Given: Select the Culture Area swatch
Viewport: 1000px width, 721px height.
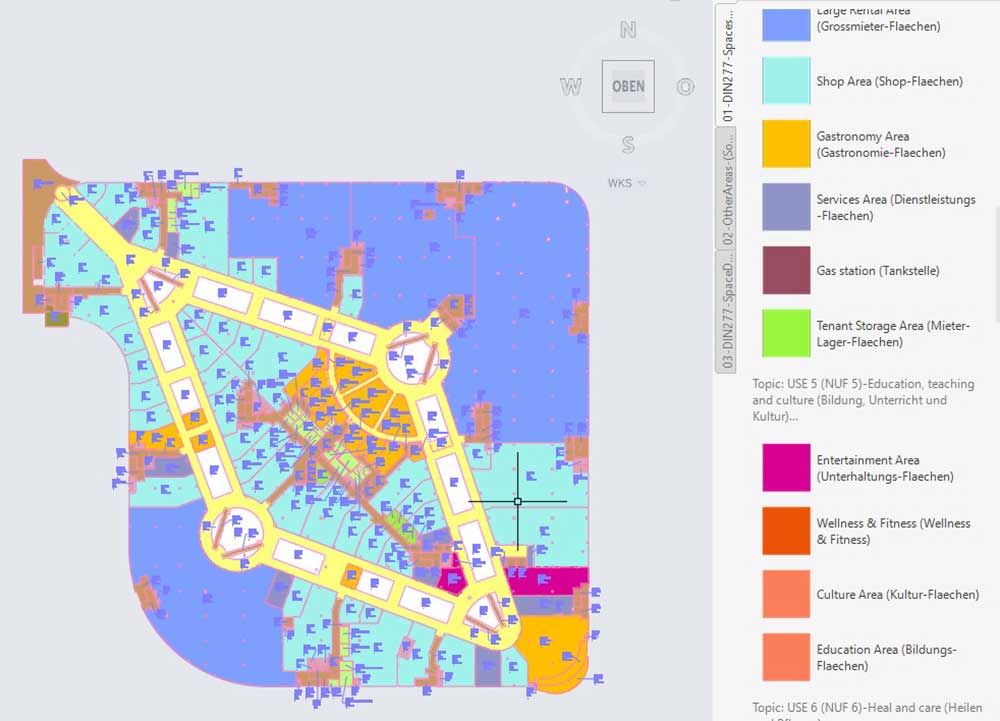Looking at the screenshot, I should point(786,594).
